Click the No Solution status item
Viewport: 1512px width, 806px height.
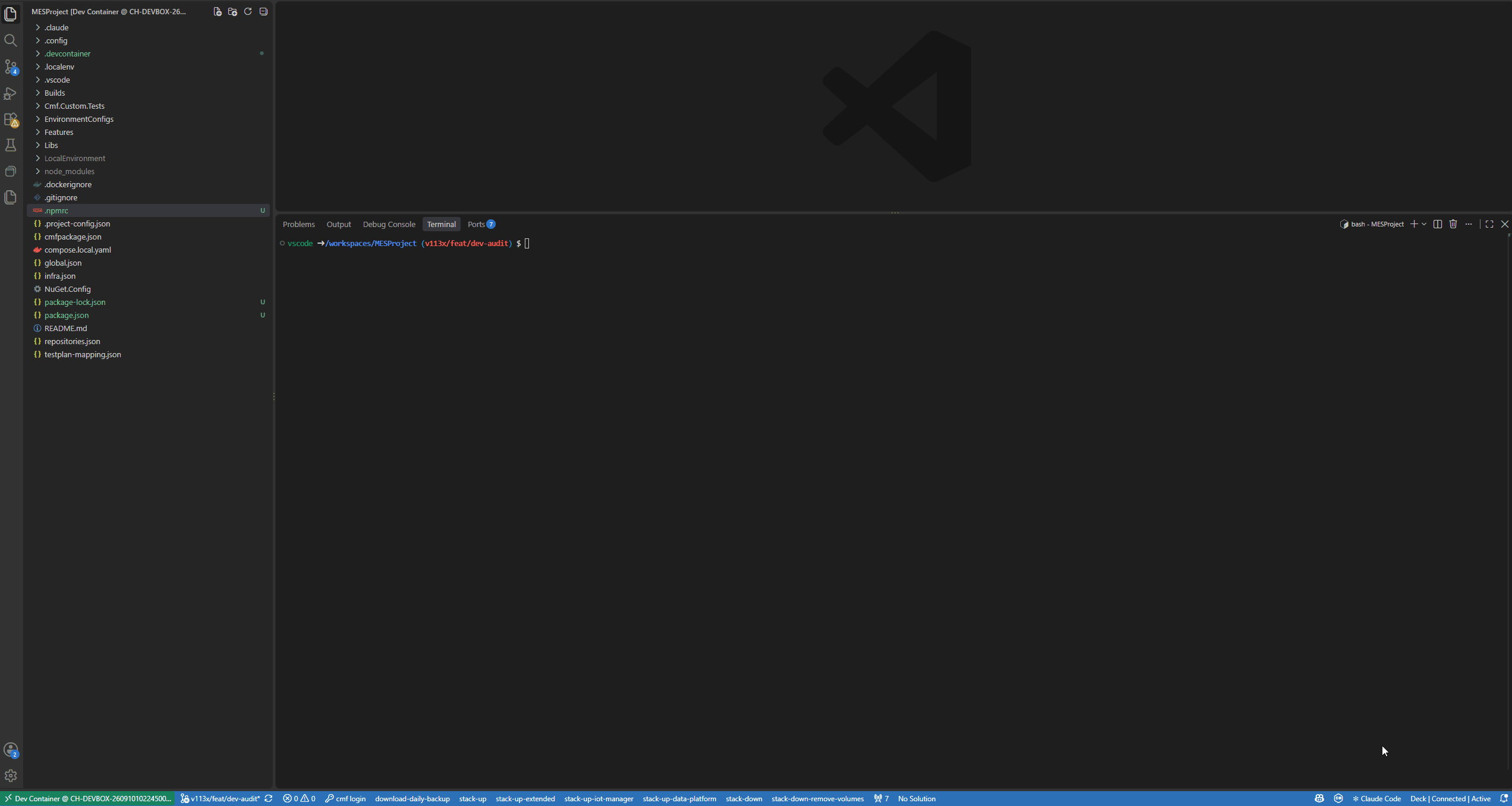point(916,798)
